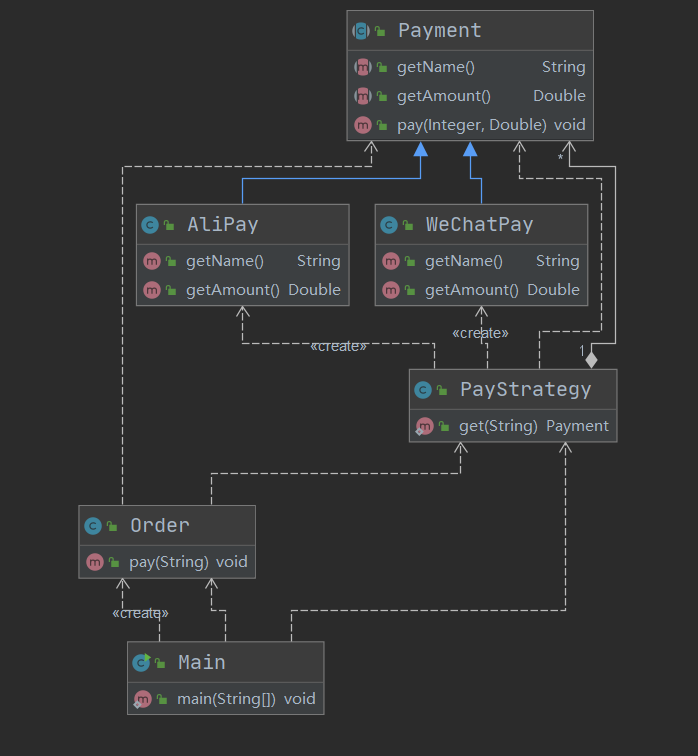
Task: Click the void return type of Order pay(String)
Action: coord(232,562)
